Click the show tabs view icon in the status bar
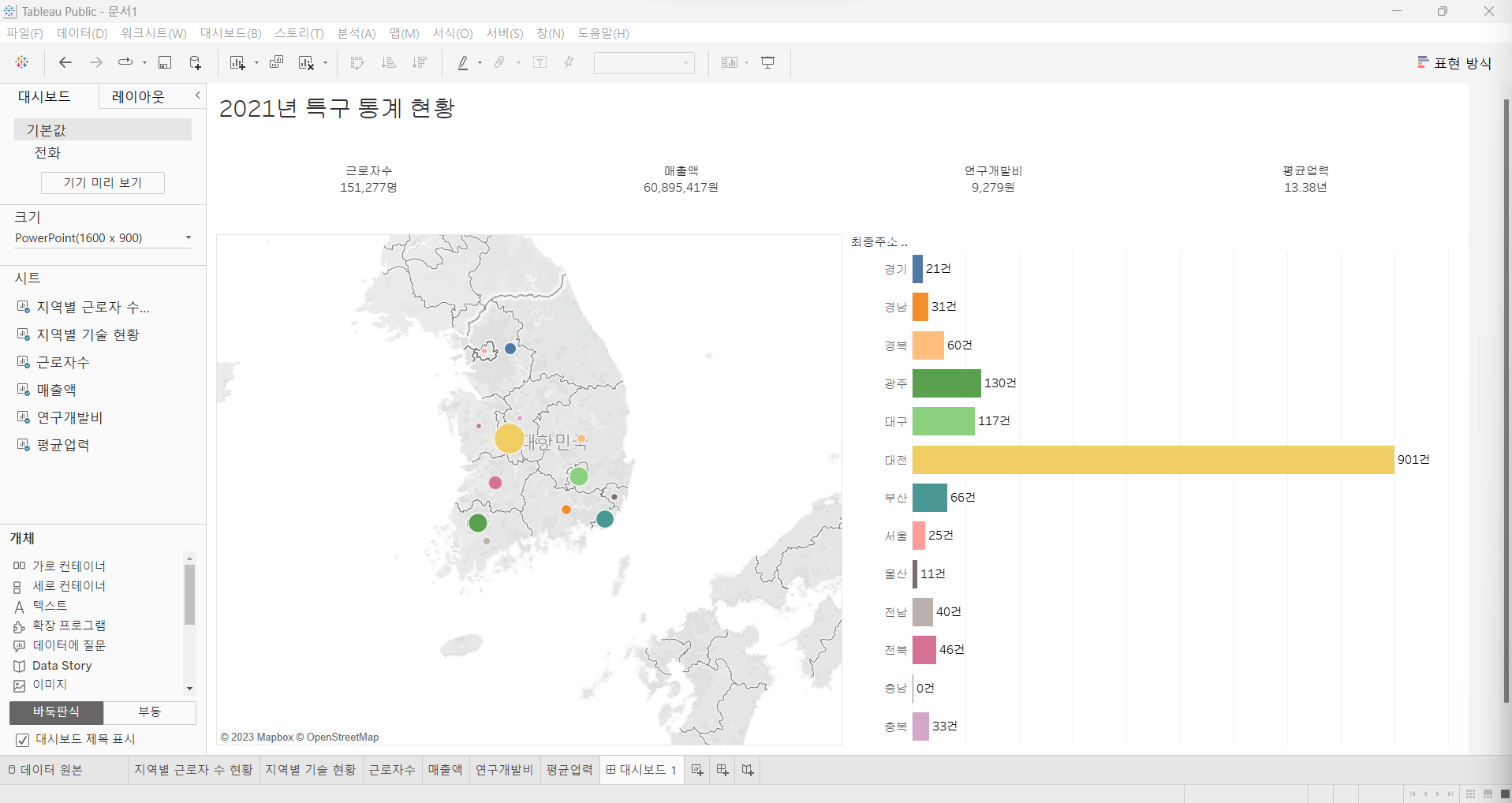The image size is (1512, 803). [1505, 794]
